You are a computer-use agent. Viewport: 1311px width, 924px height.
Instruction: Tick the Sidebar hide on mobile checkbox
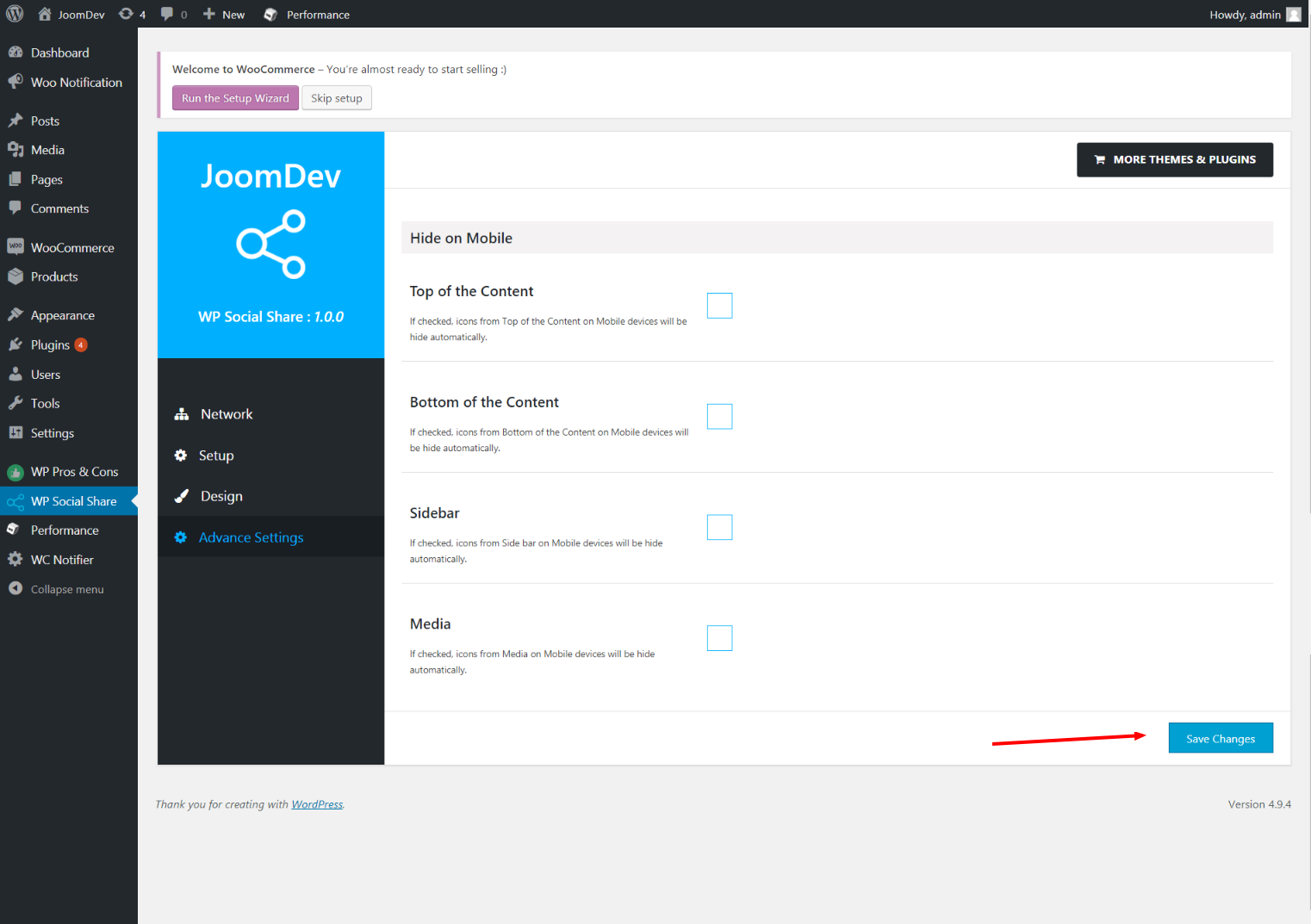coord(719,527)
